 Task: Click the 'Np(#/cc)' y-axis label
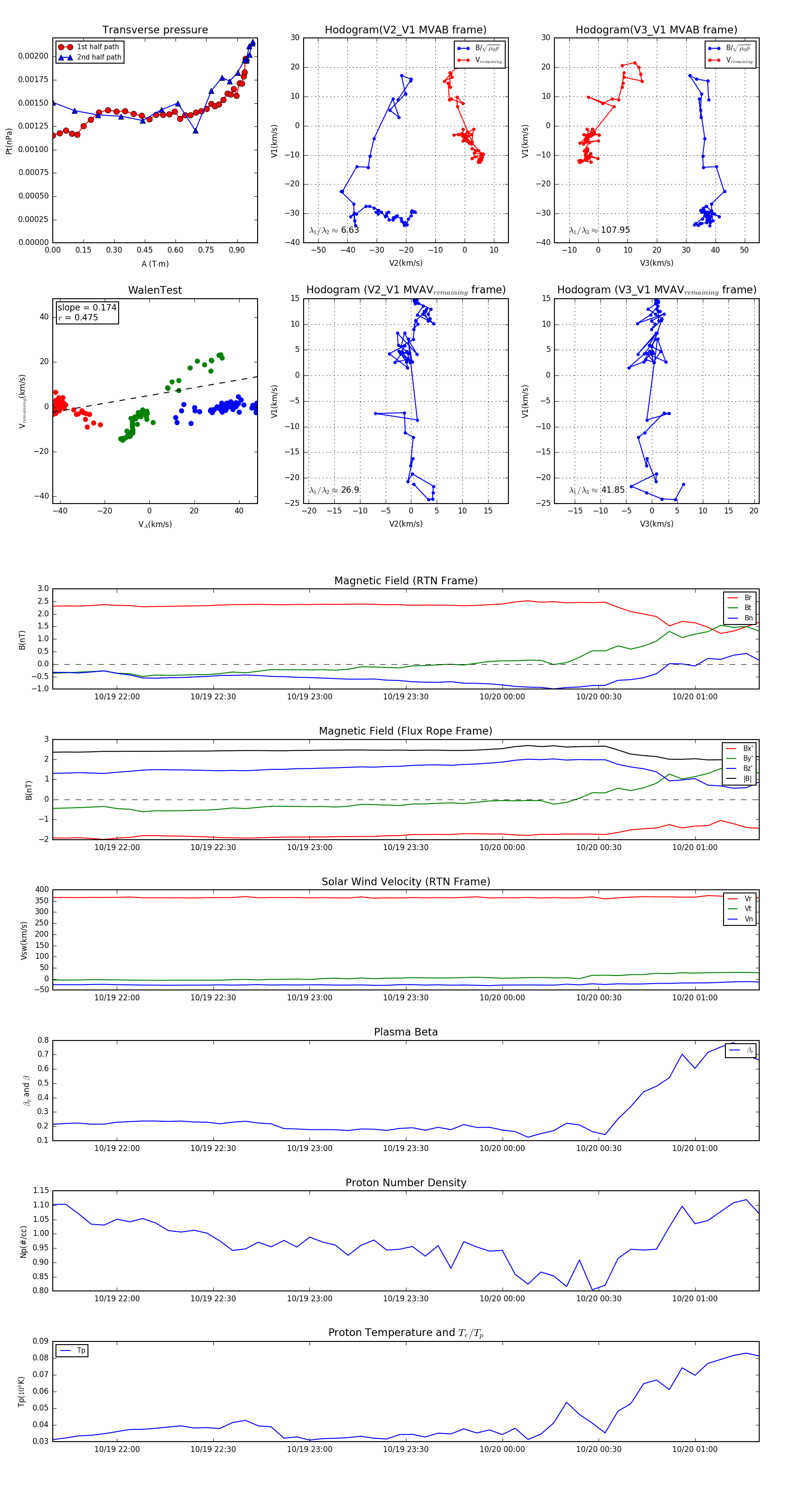coord(24,1242)
